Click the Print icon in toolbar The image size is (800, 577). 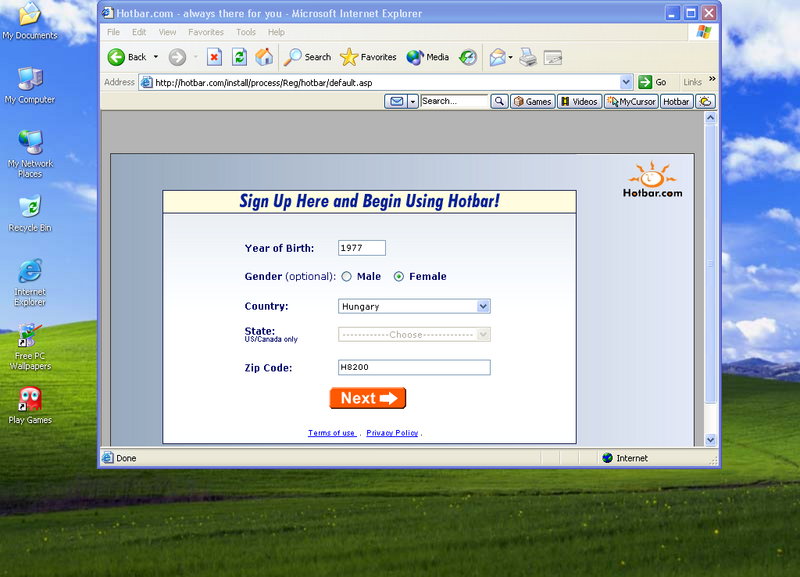point(528,57)
